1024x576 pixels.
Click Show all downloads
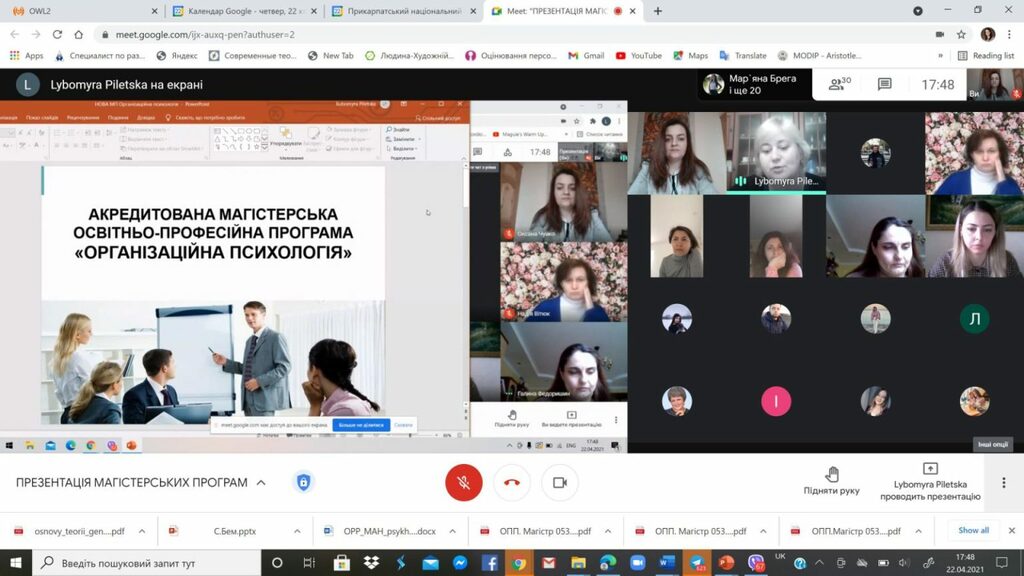pyautogui.click(x=973, y=531)
